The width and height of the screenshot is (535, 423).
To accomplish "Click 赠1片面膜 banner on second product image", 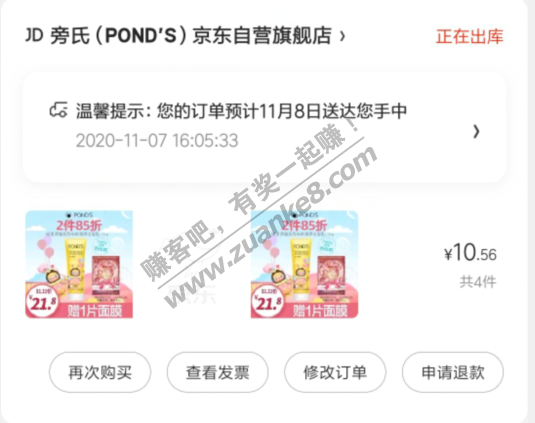I will click(x=320, y=311).
